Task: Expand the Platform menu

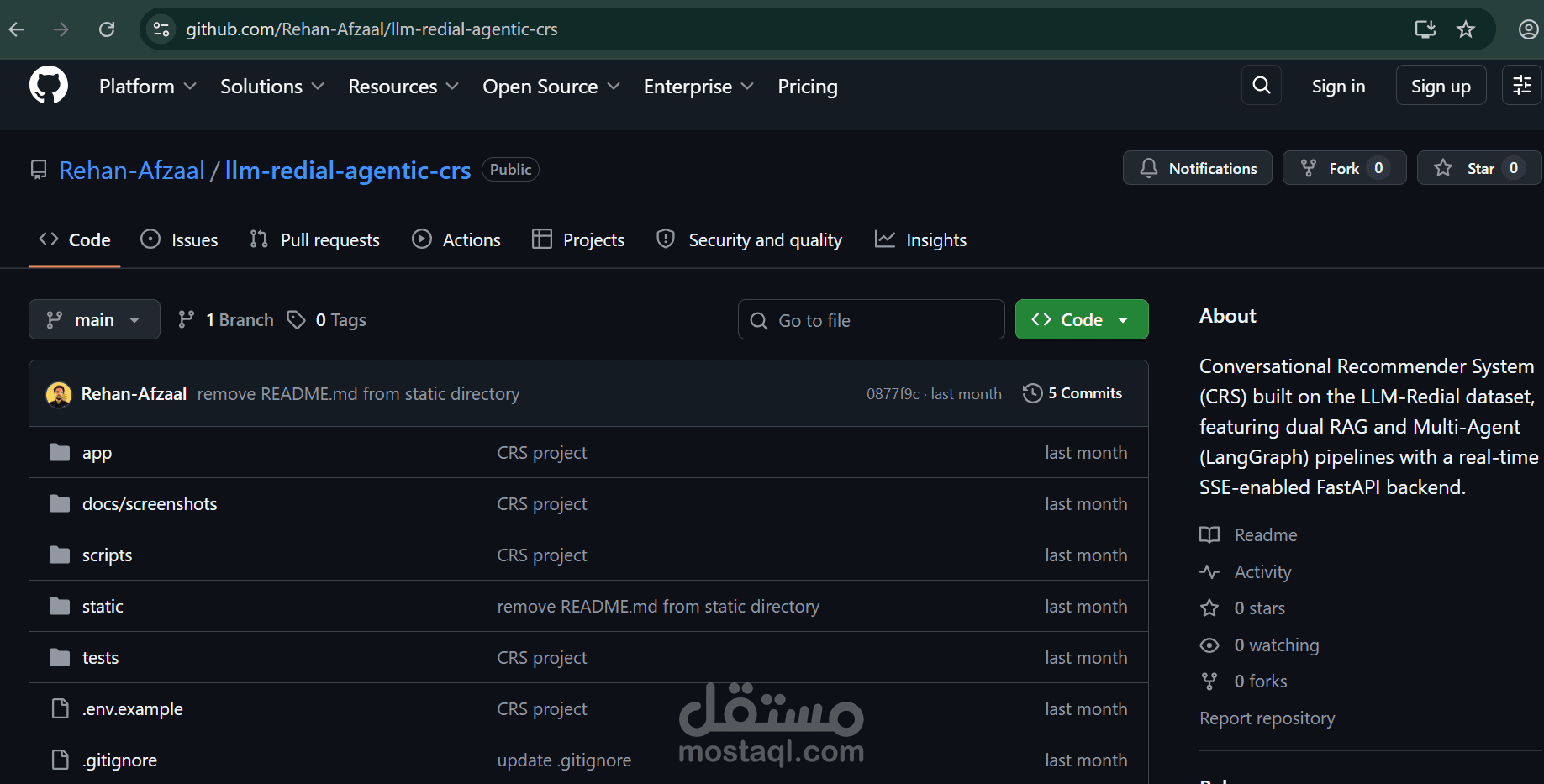Action: (x=148, y=87)
